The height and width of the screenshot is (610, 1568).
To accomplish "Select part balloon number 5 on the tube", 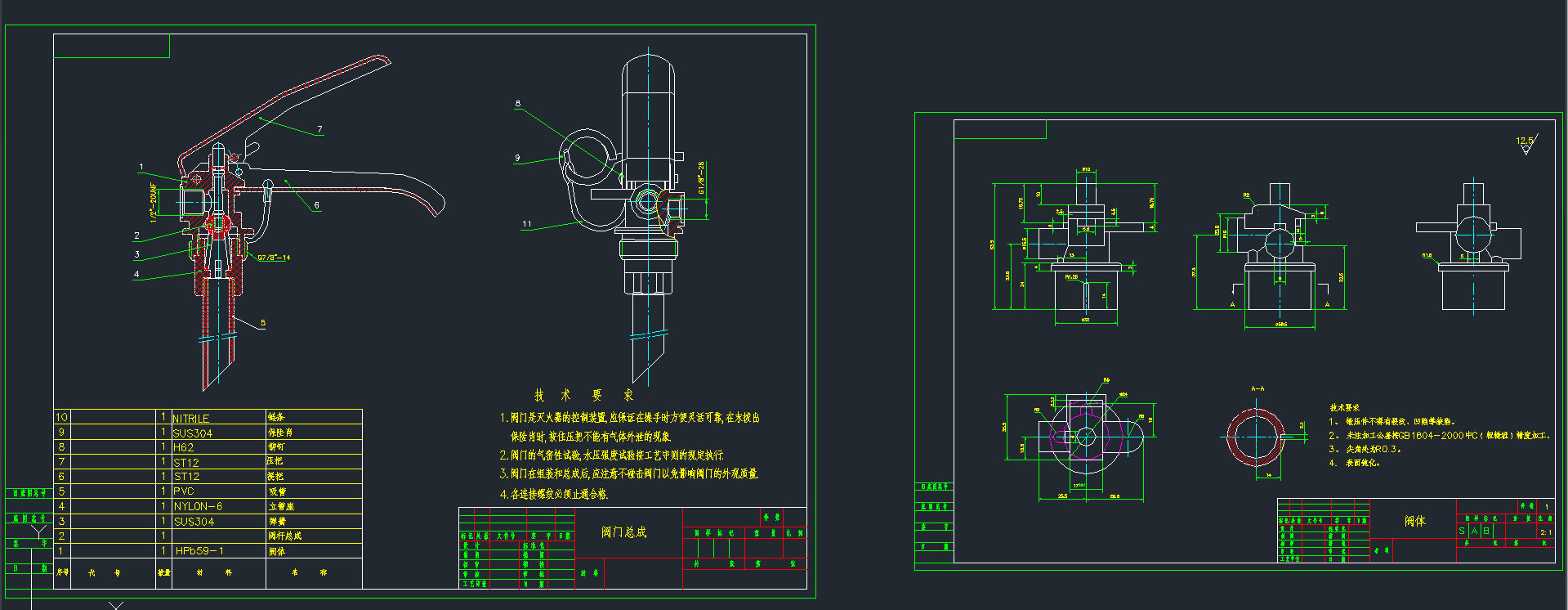I will [263, 323].
